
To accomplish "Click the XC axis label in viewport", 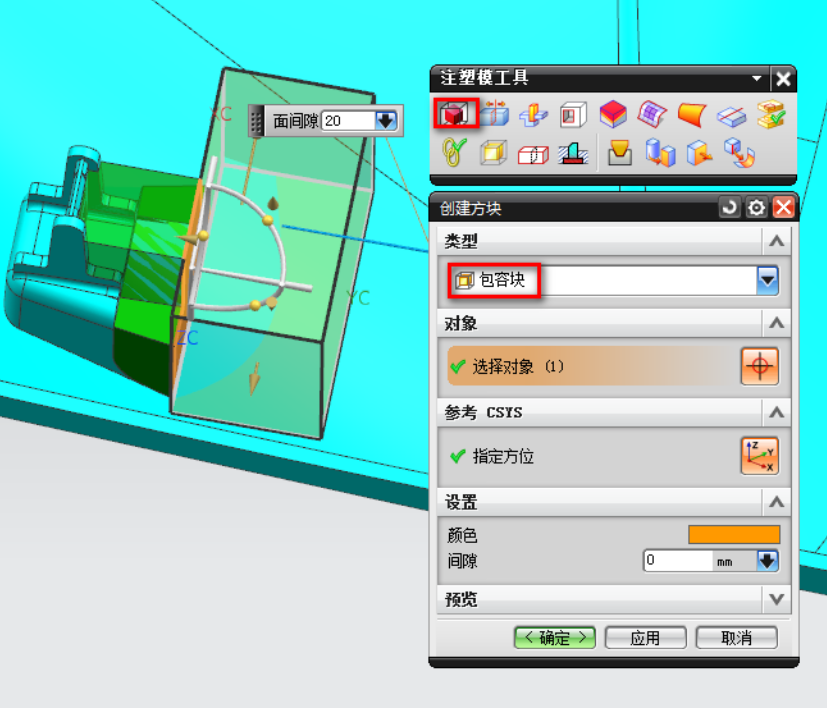I will click(x=220, y=113).
